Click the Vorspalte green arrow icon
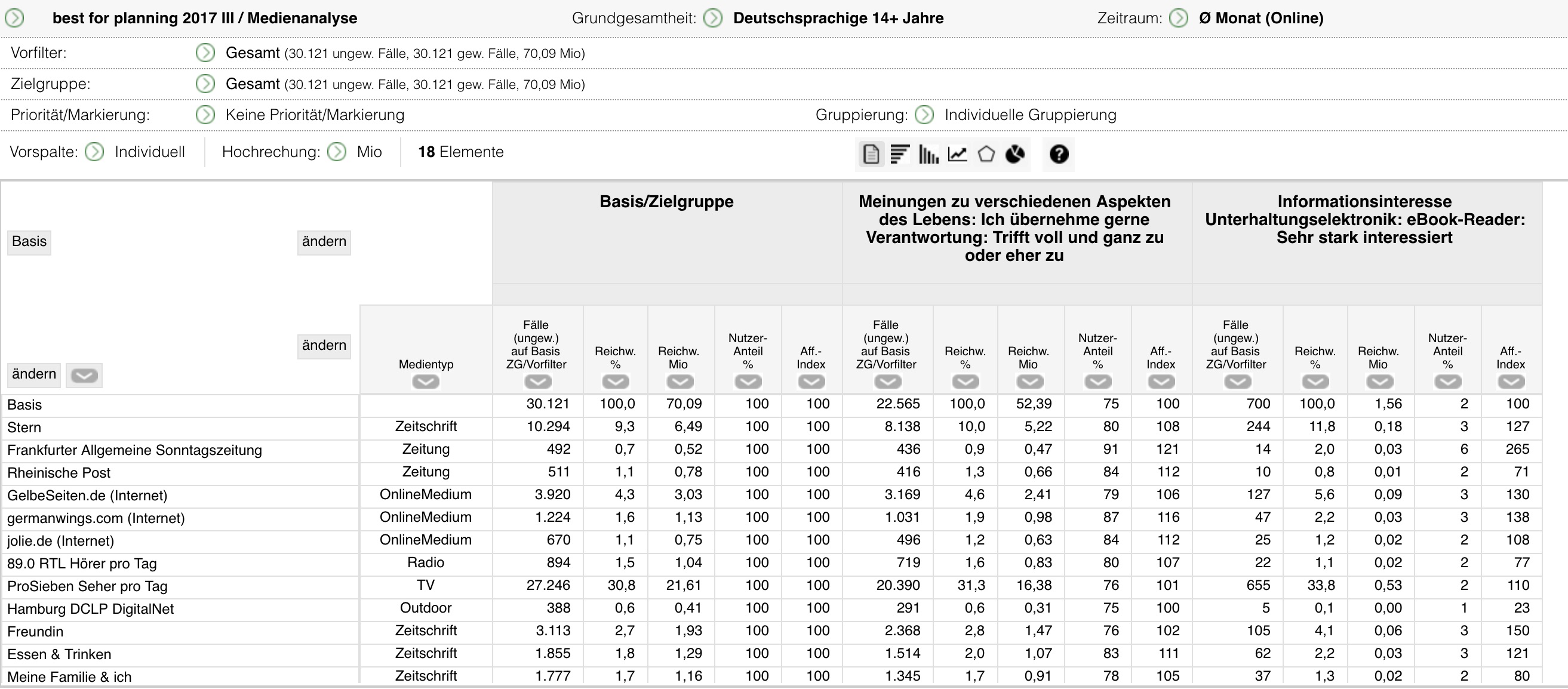 pyautogui.click(x=94, y=152)
